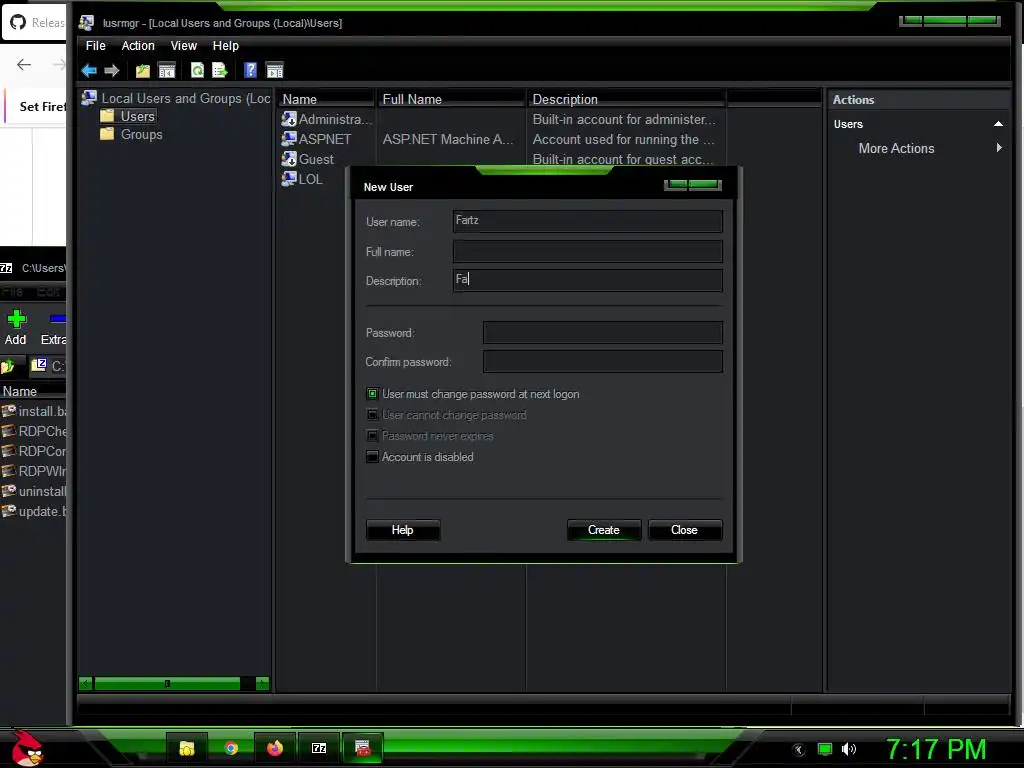This screenshot has height=768, width=1024.
Task: Click the Local Users and Groups root icon
Action: [89, 98]
